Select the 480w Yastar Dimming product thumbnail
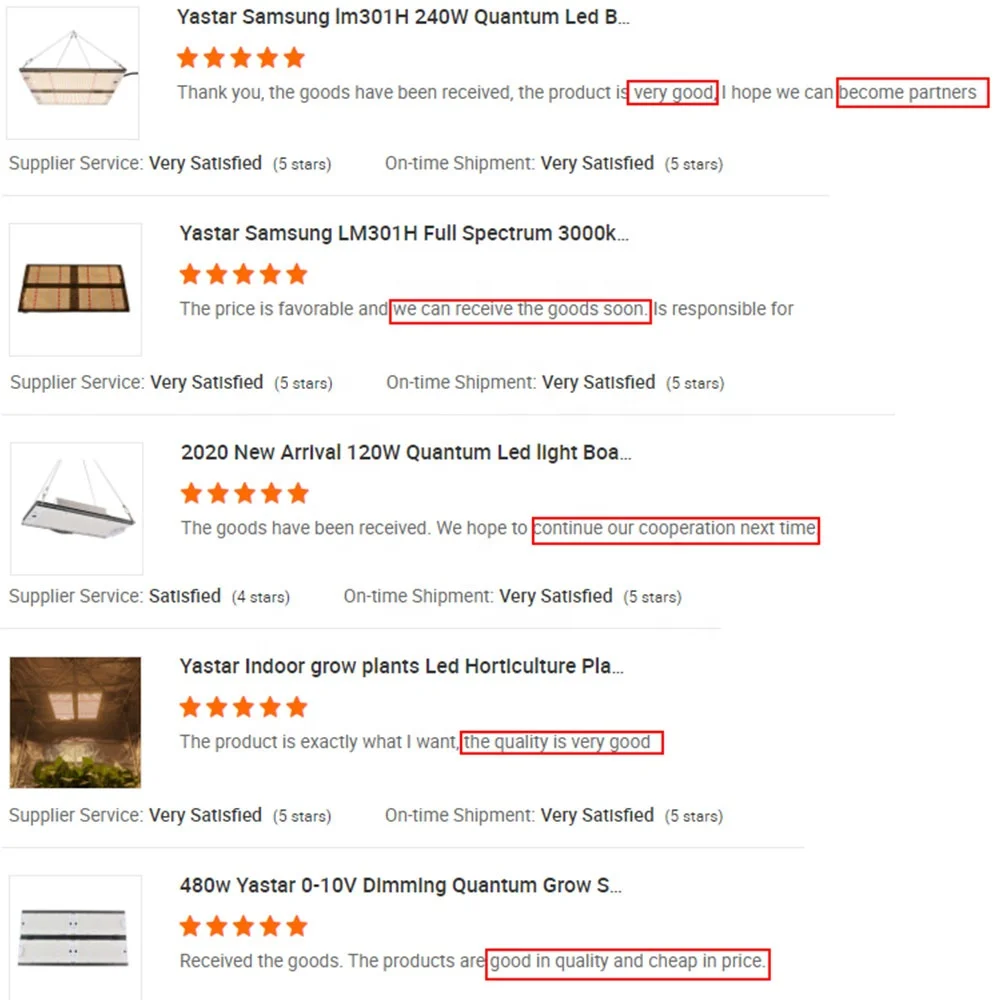 [75, 937]
